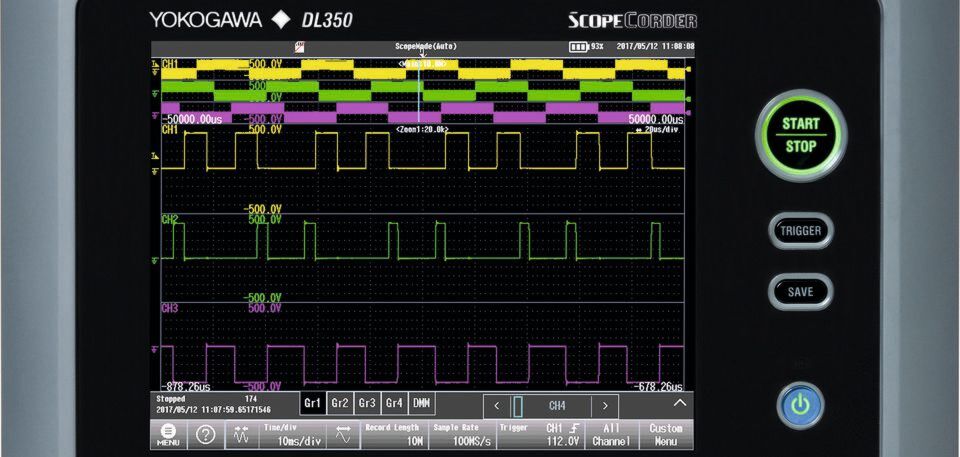
Task: Tap the time axis expand waveform icon
Action: click(343, 434)
